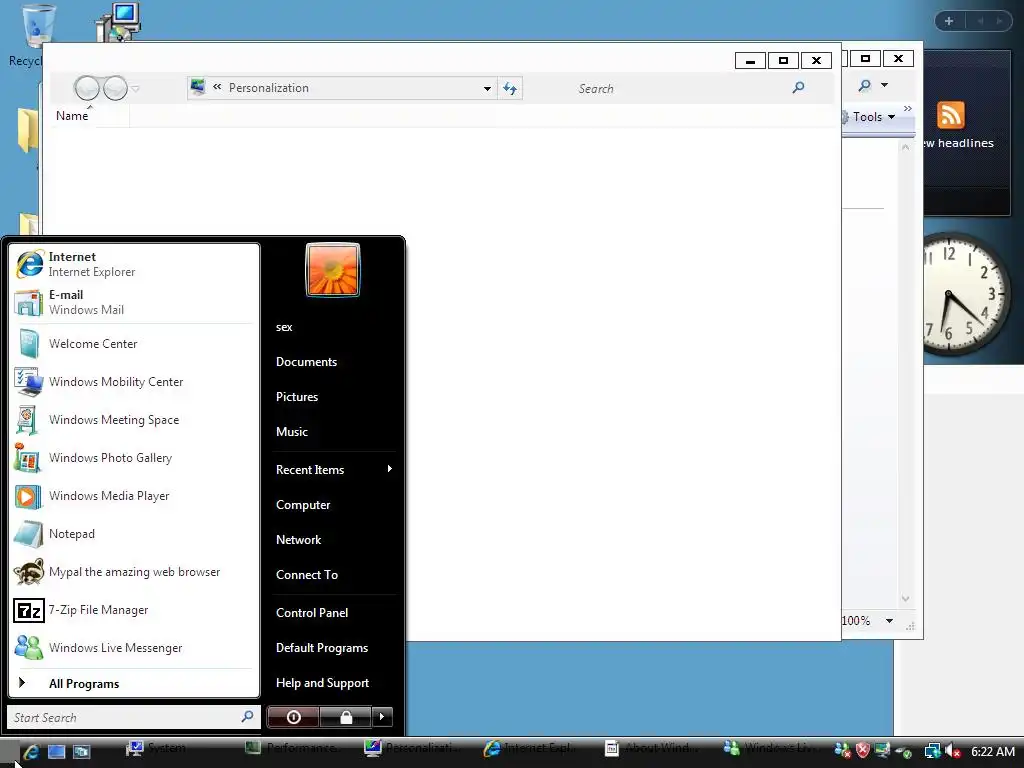
Task: Launch Welcome Center from Start menu
Action: pyautogui.click(x=134, y=344)
